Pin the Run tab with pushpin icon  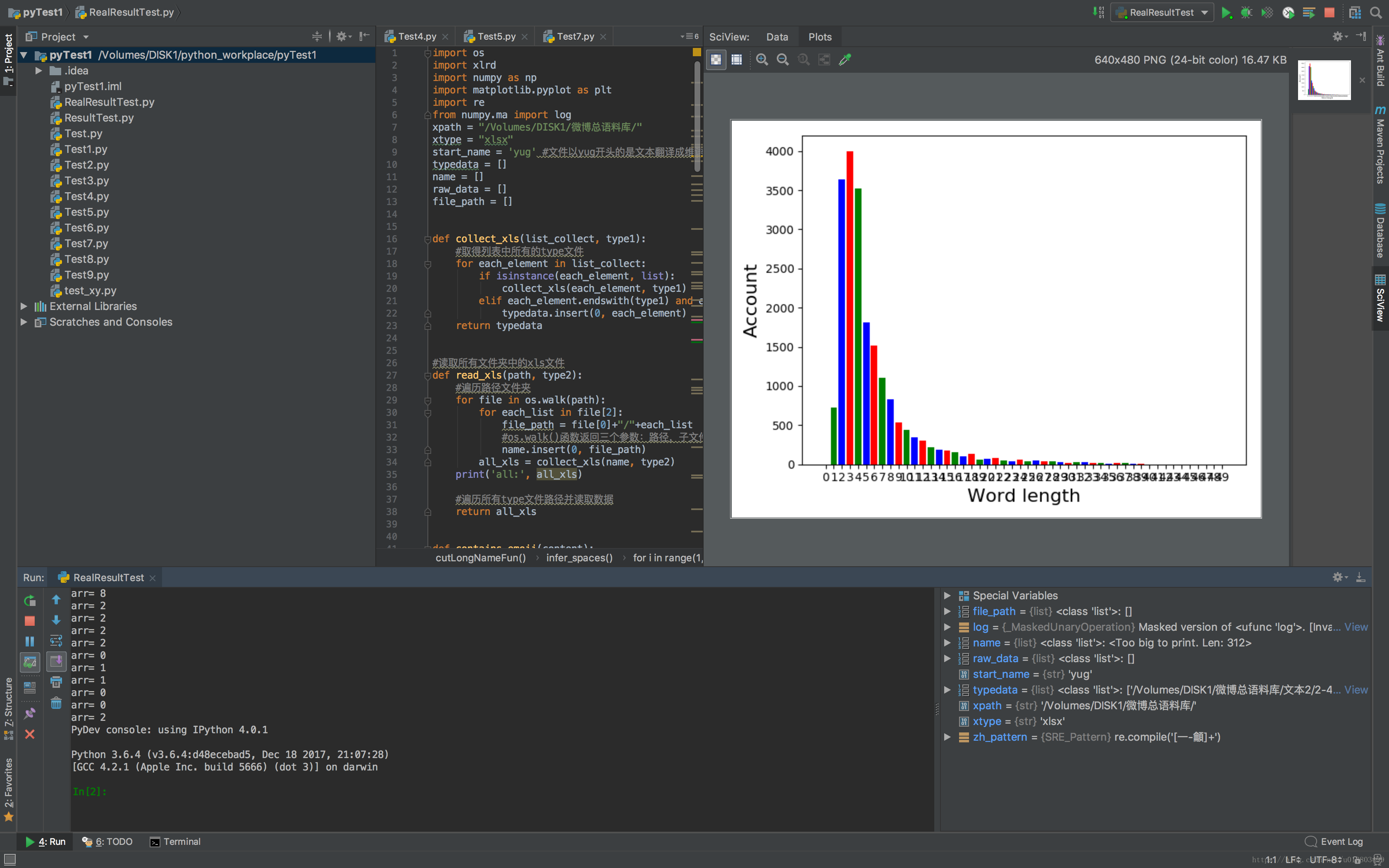click(30, 713)
